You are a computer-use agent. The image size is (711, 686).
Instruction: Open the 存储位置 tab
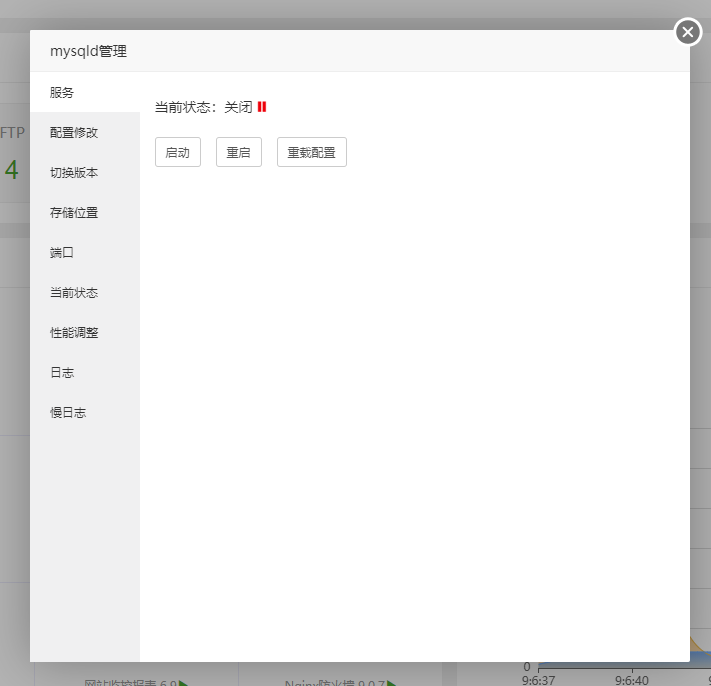[x=85, y=212]
